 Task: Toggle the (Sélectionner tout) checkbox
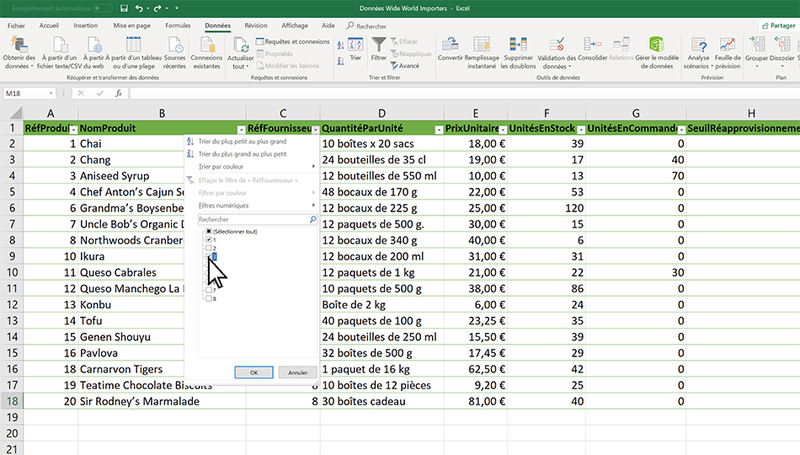point(208,231)
